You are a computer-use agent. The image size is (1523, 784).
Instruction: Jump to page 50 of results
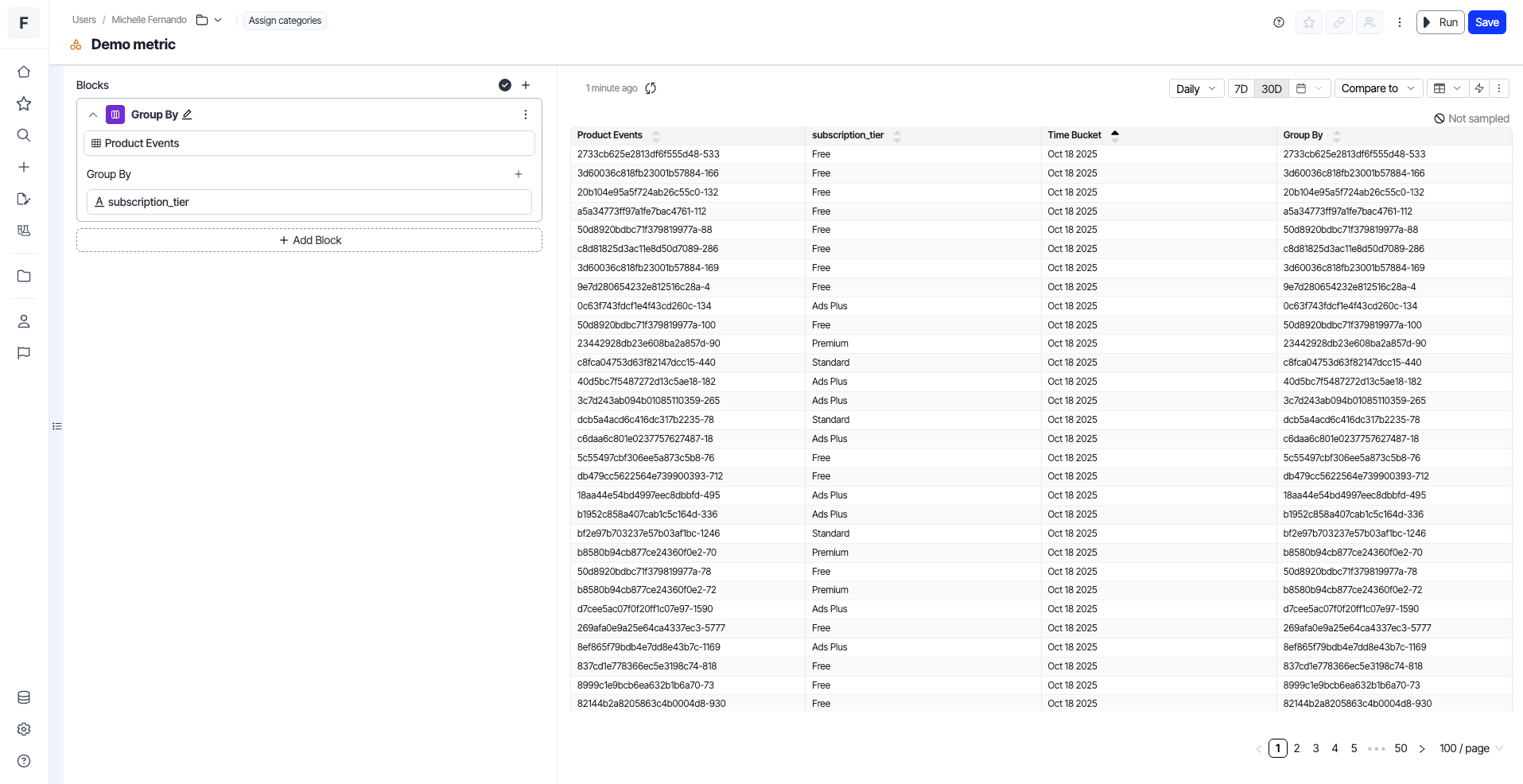[1401, 748]
